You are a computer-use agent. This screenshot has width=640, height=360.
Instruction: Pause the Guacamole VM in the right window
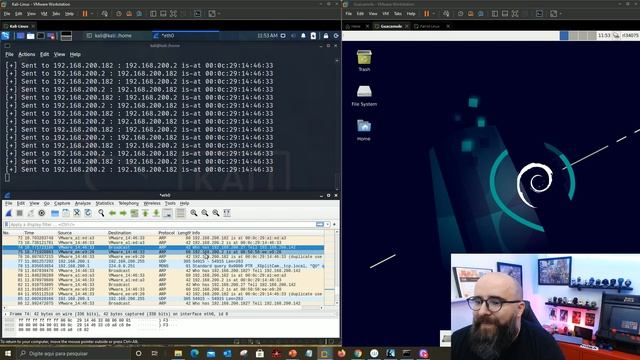click(427, 13)
